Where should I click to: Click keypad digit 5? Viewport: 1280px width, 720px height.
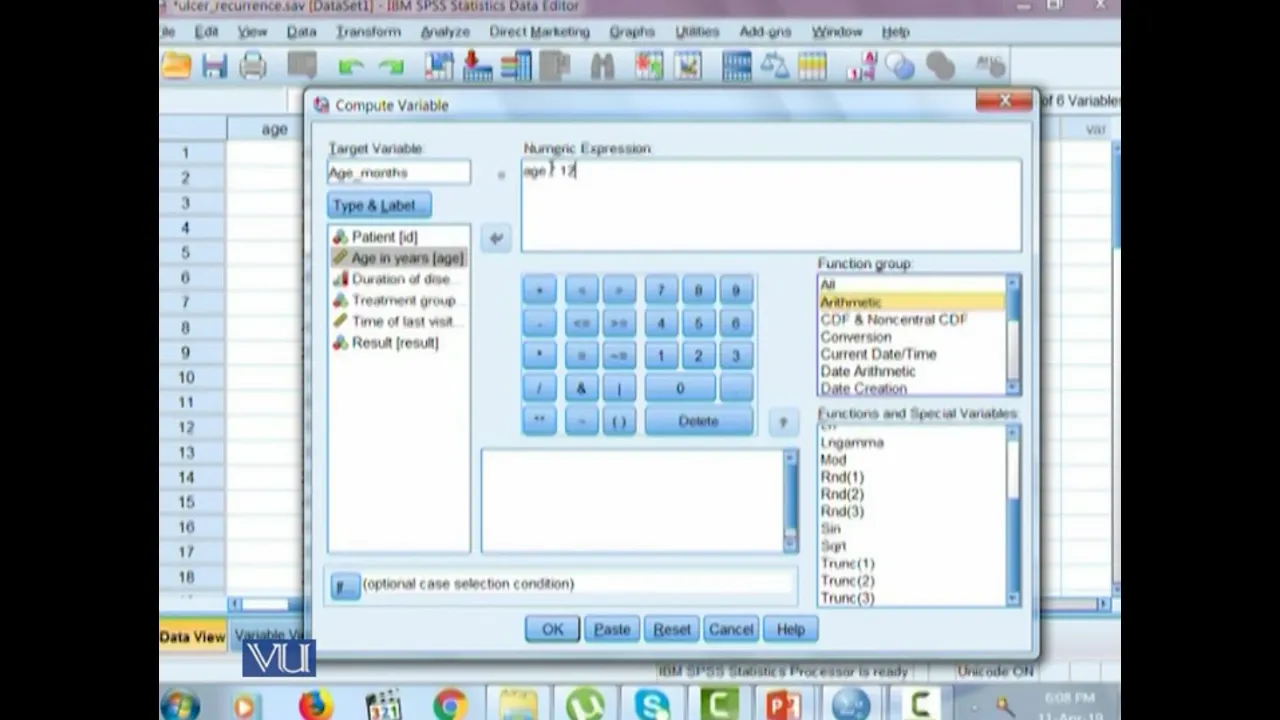coord(698,323)
